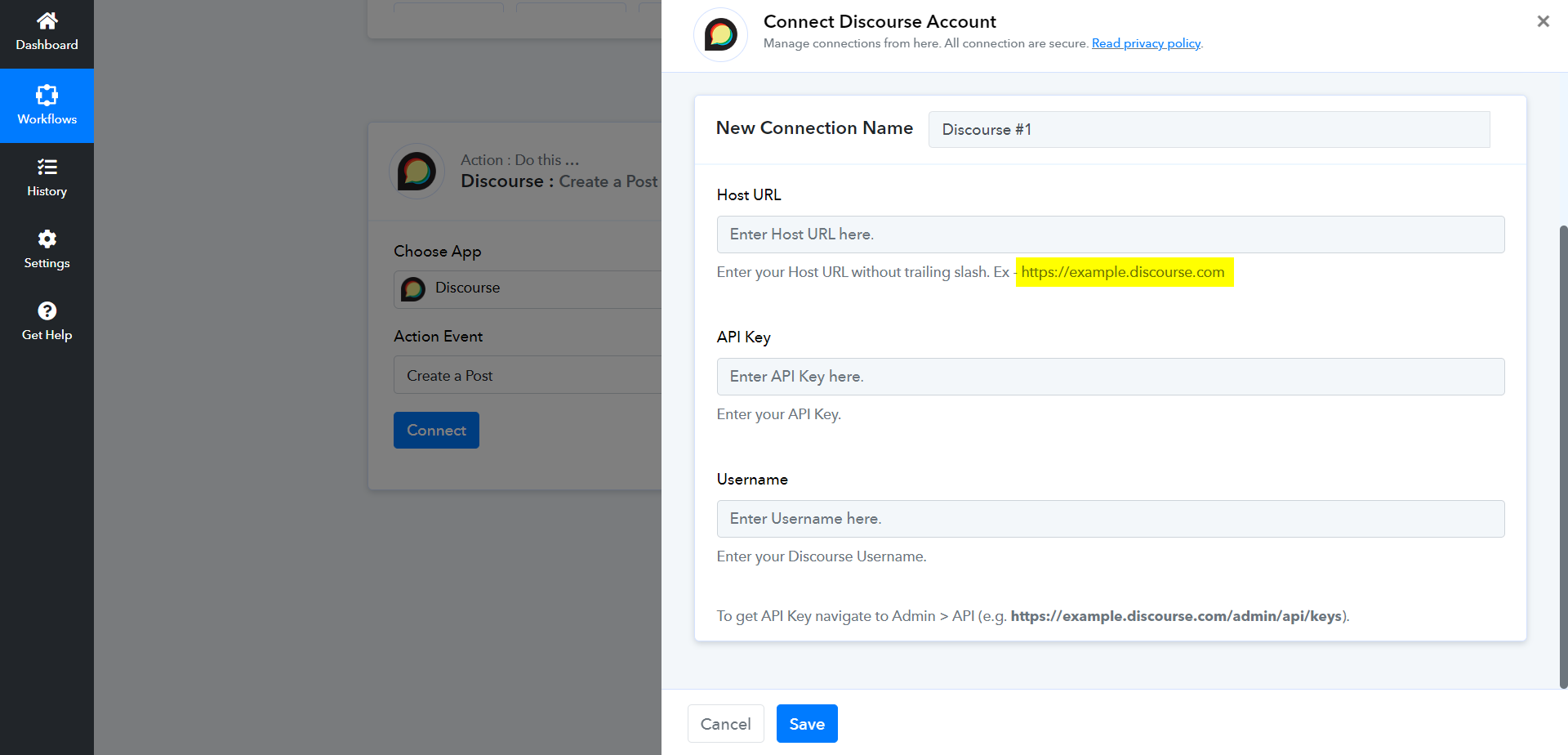Screen dimensions: 1568x755
Task: Open the Dashboard home icon
Action: click(x=47, y=20)
